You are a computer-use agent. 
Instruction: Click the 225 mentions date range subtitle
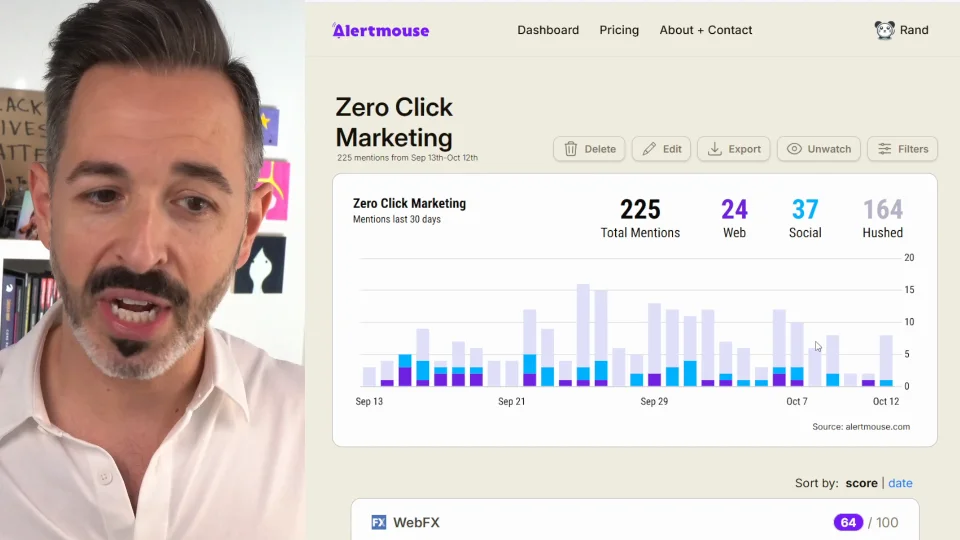tap(407, 158)
